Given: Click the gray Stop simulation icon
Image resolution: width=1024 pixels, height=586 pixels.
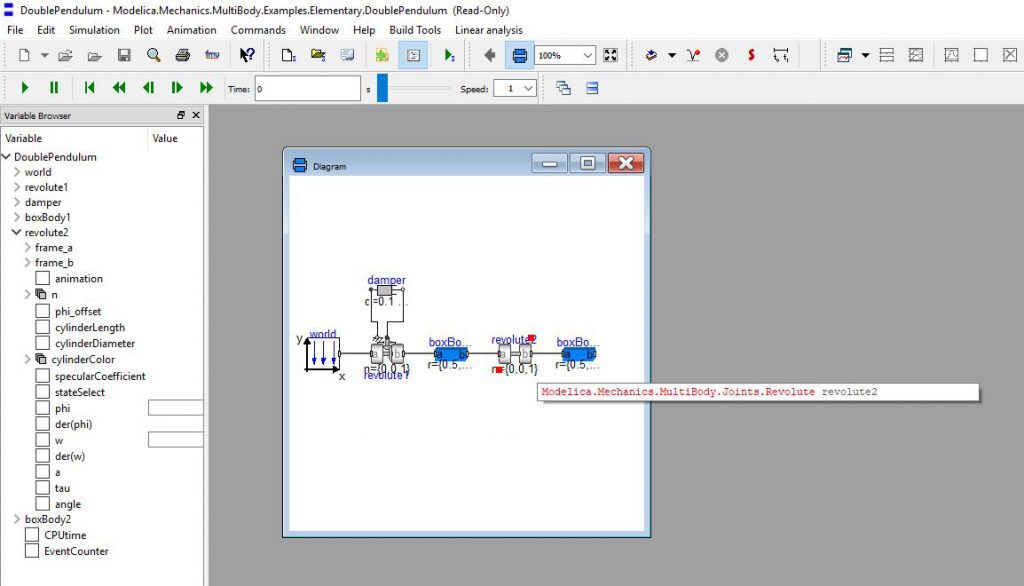Looking at the screenshot, I should (722, 56).
